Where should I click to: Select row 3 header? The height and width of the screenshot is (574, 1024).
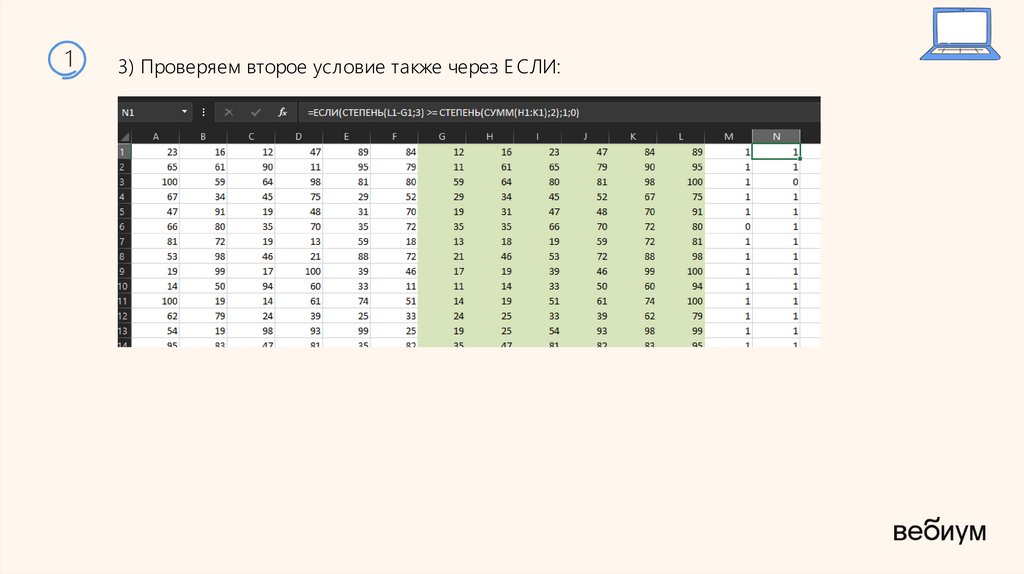[x=125, y=182]
